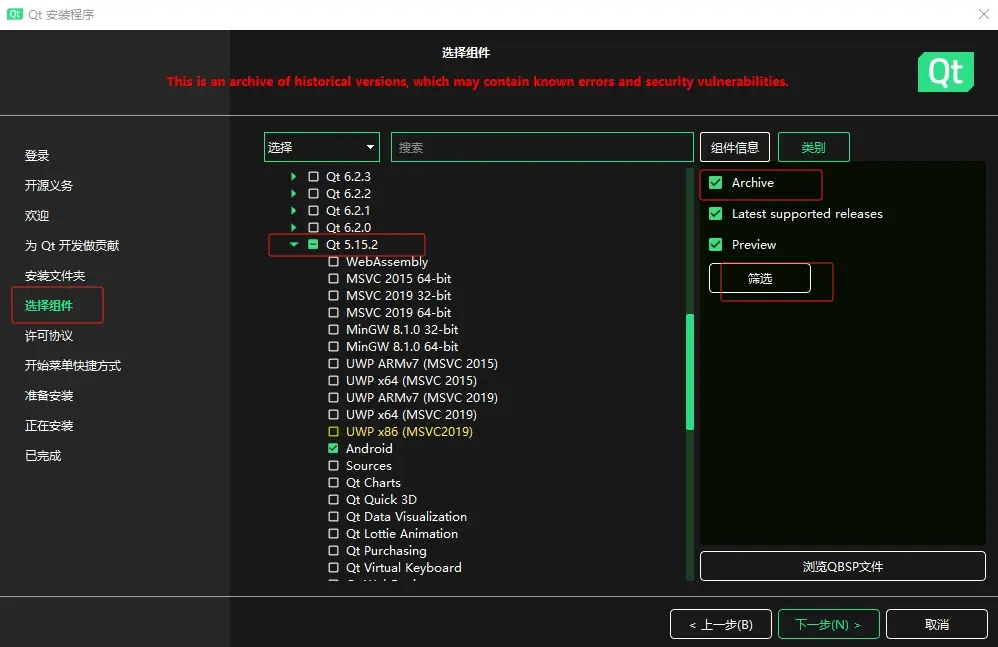Check UWP x64 (MSVC 2019) component
This screenshot has height=647, width=998.
(x=333, y=414)
